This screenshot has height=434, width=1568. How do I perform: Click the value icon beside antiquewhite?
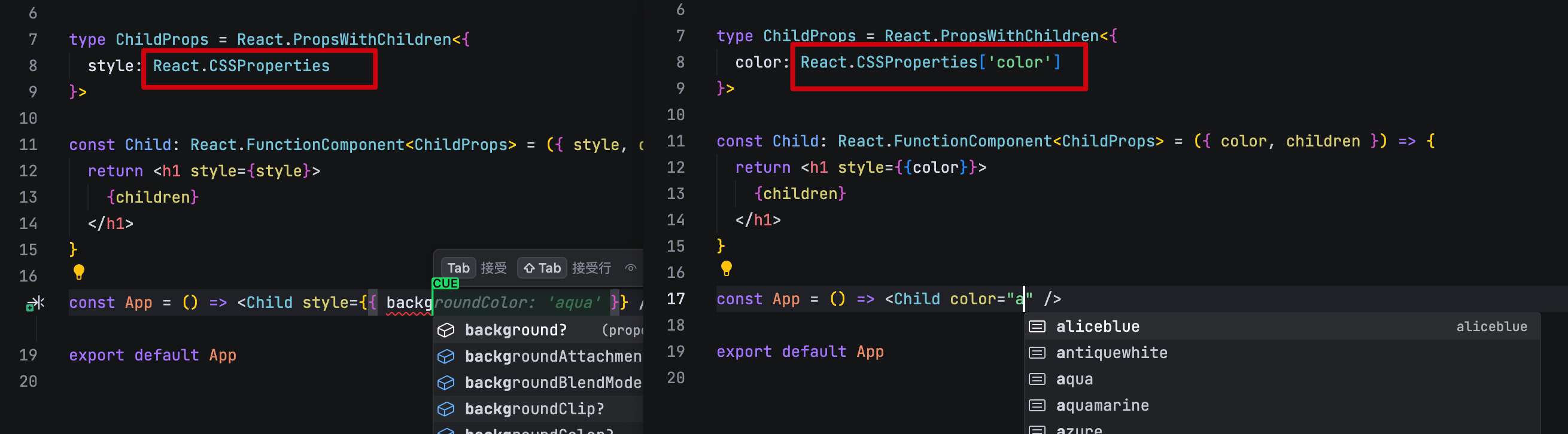[1037, 353]
